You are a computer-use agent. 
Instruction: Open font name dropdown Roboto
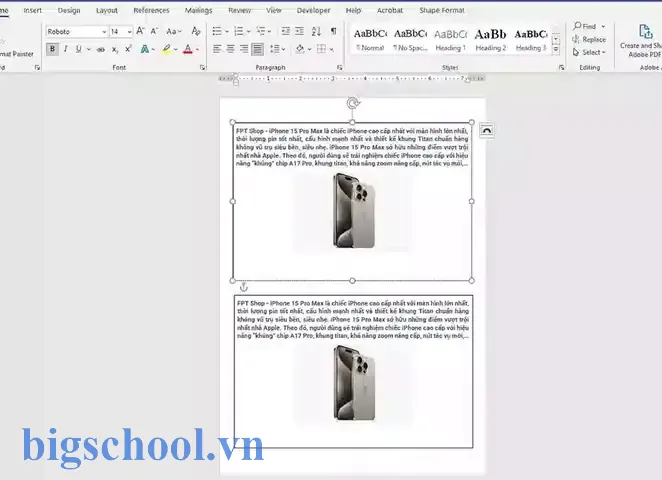pyautogui.click(x=104, y=32)
